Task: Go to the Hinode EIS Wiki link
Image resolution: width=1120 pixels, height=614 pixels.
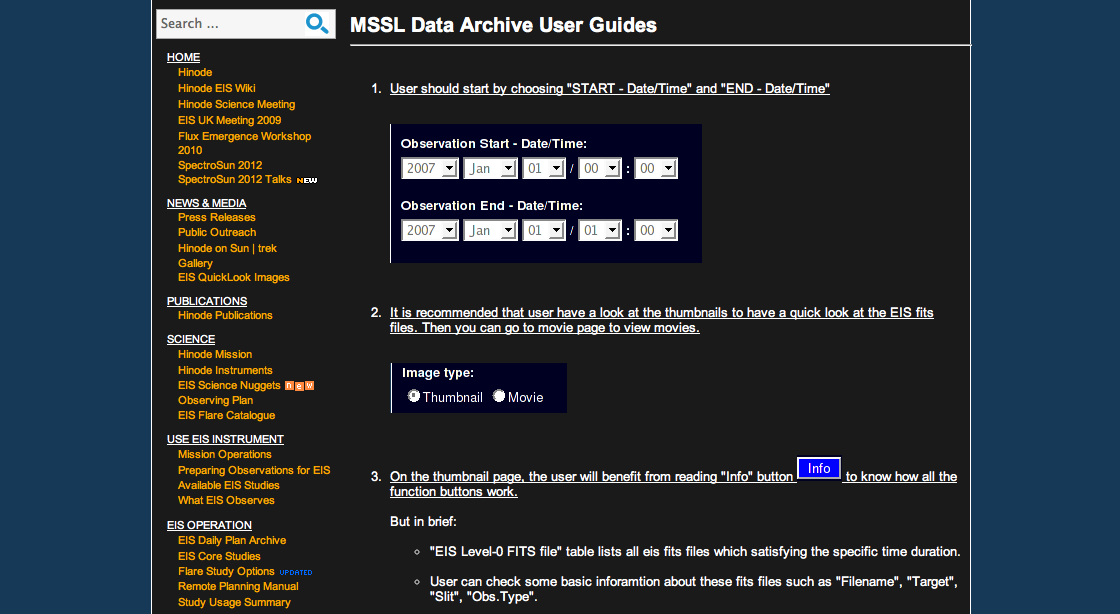Action: pos(216,88)
